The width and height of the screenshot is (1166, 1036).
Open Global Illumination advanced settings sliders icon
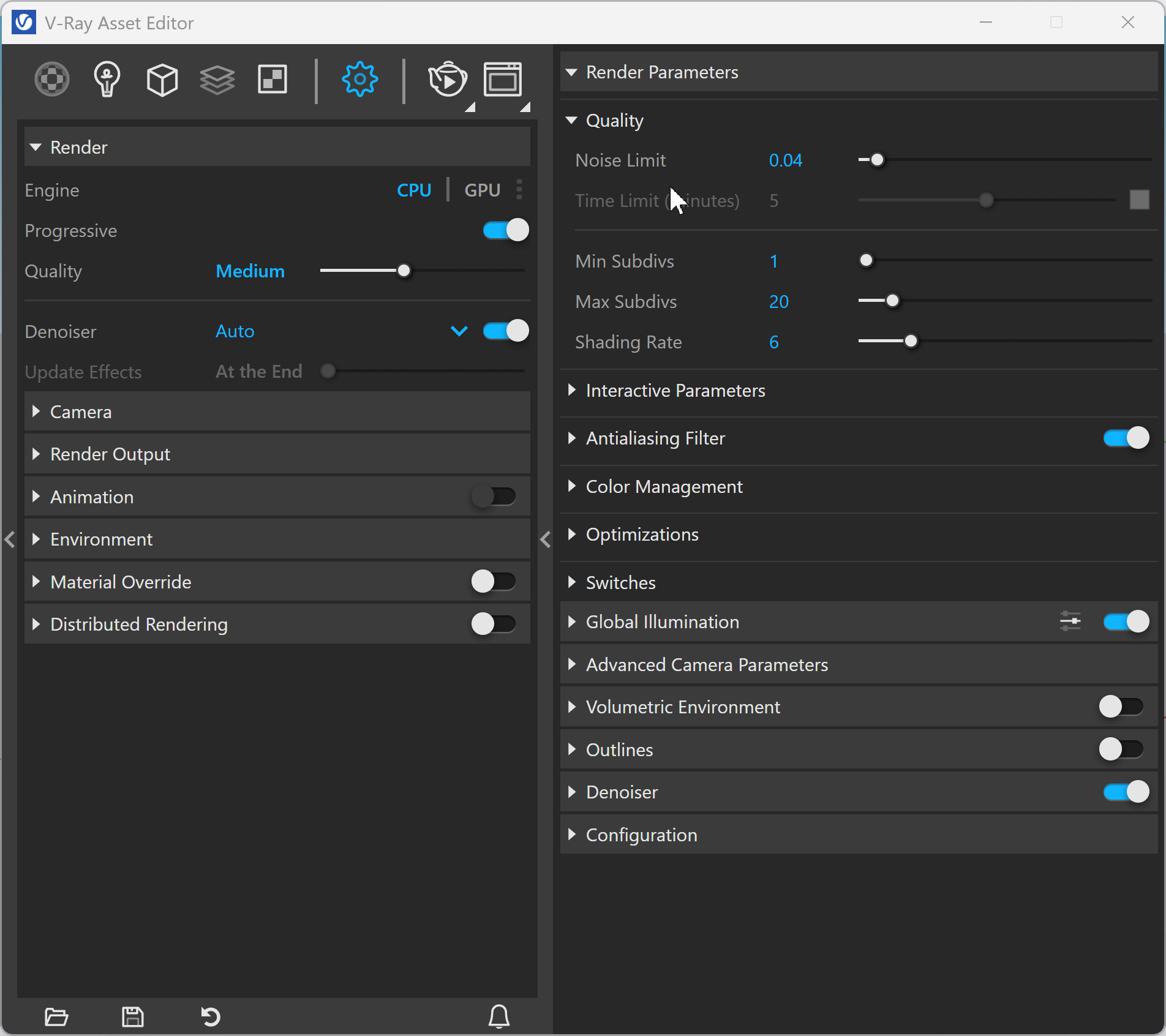click(1070, 621)
